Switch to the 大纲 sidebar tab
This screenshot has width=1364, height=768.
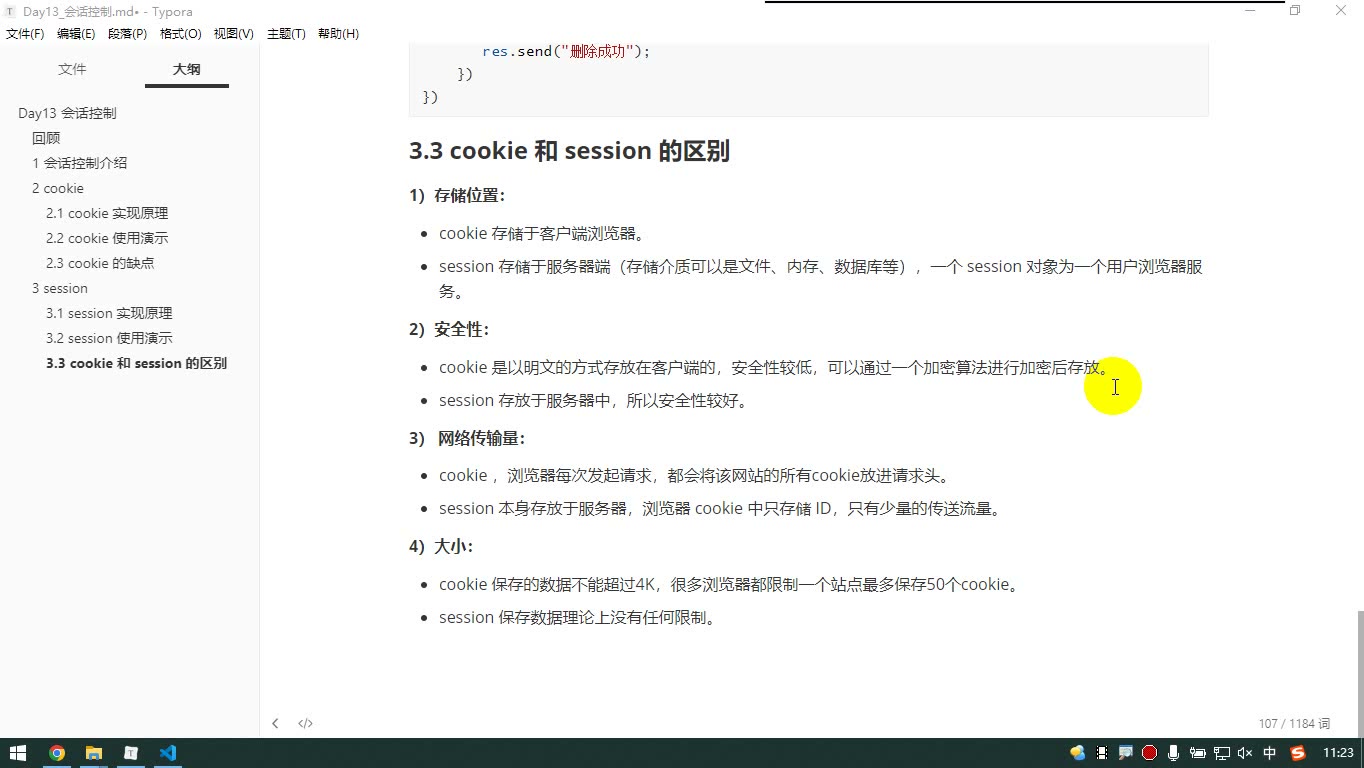[186, 69]
